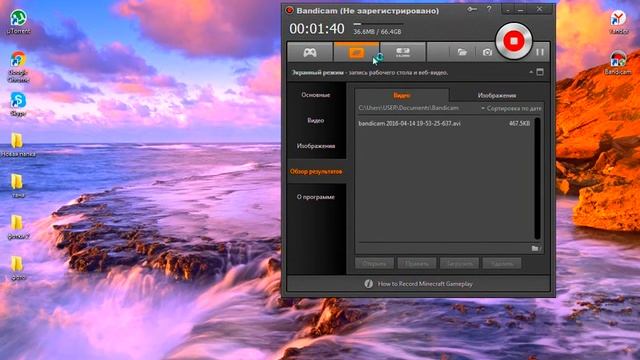Select the фото desktop folder
The width and height of the screenshot is (640, 360).
point(18,269)
